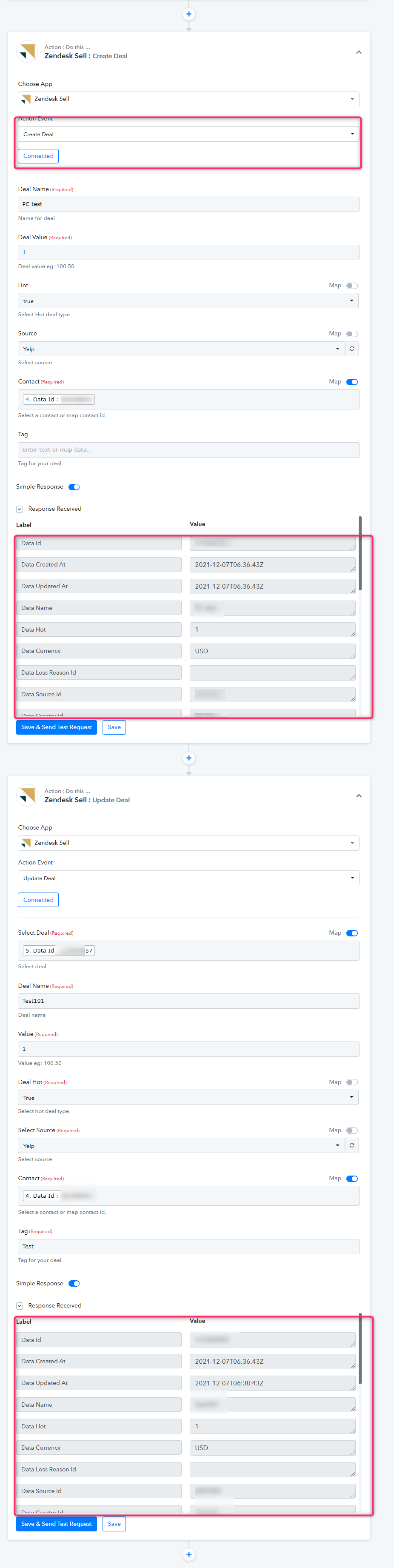The height and width of the screenshot is (1568, 394).
Task: Click Zendesk Sell logo in Update Deal header
Action: pyautogui.click(x=27, y=795)
